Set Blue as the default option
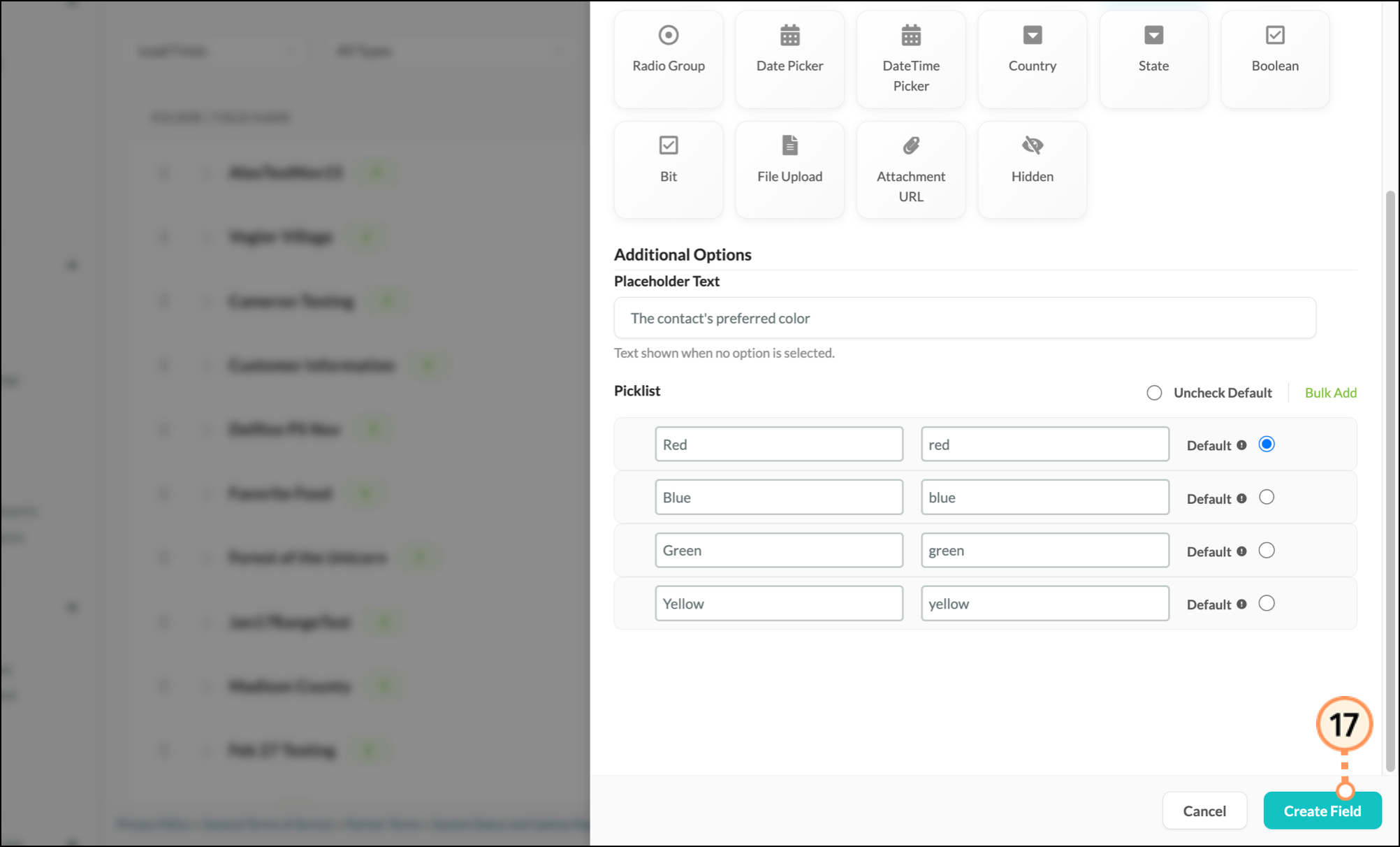 click(x=1267, y=498)
